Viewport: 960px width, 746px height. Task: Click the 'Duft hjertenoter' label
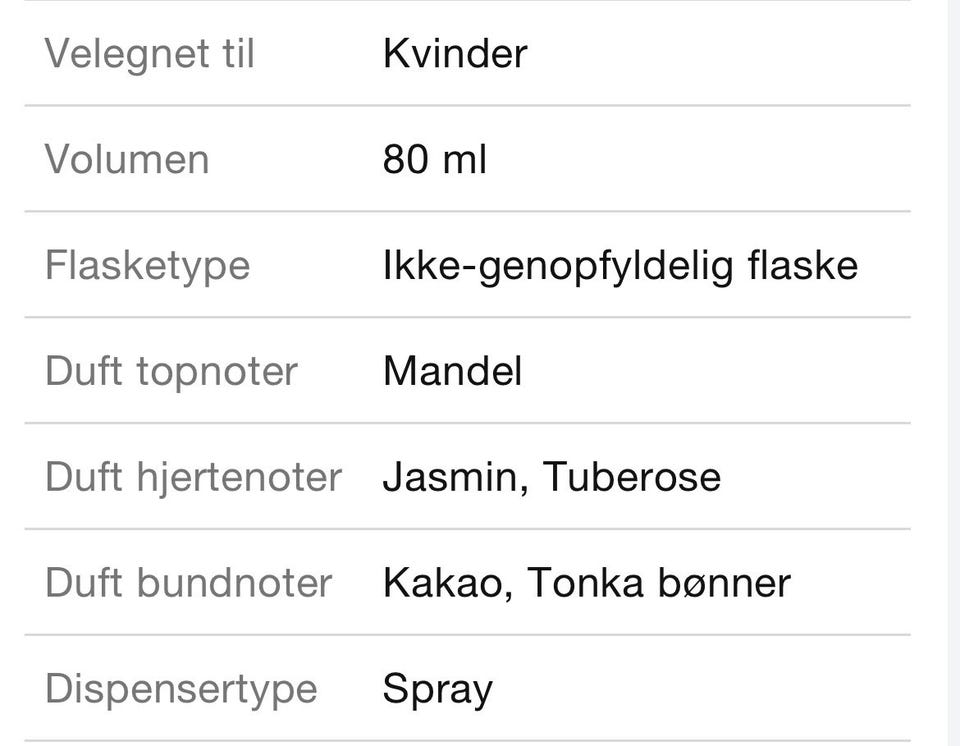click(193, 477)
